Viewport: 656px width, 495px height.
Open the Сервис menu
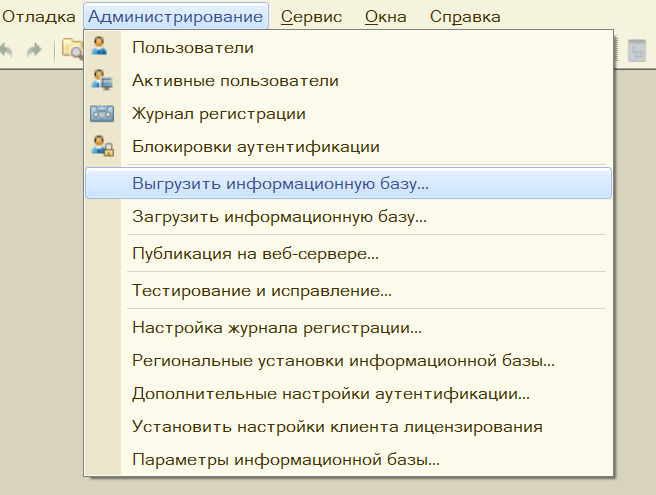pos(311,17)
